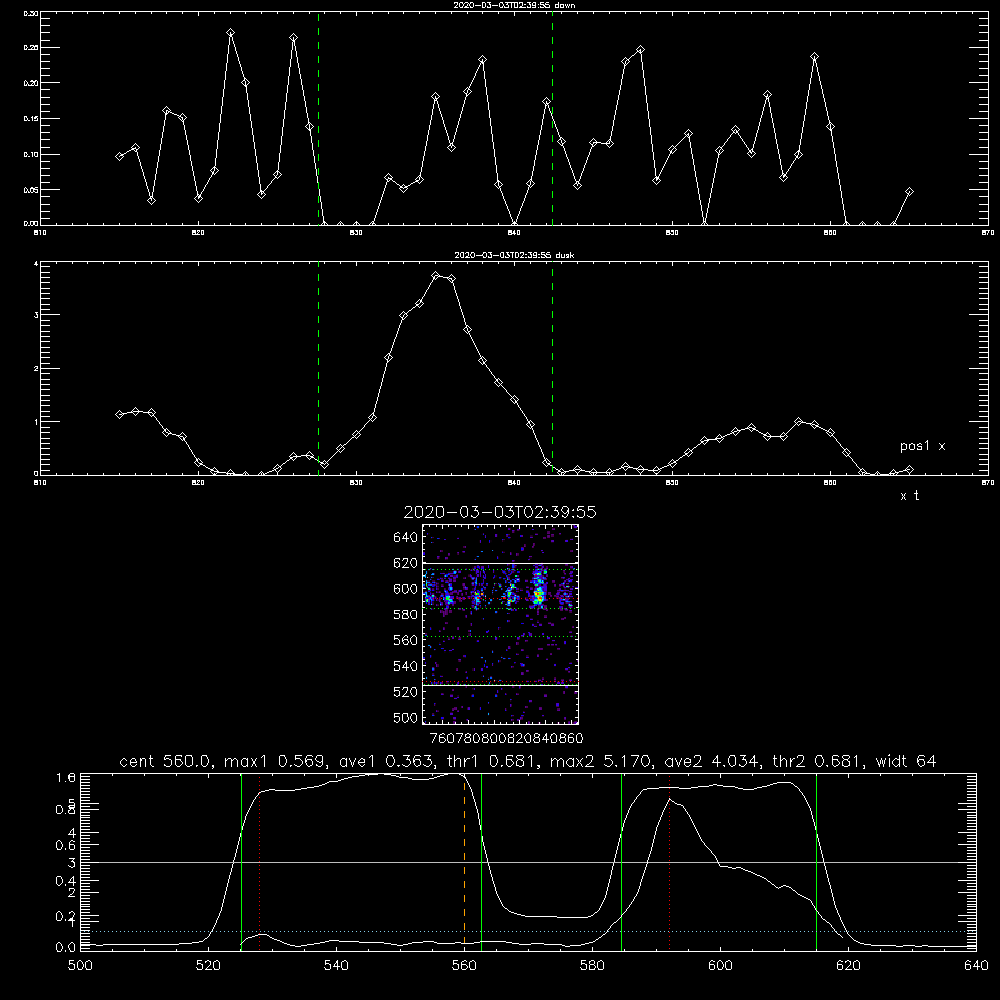Image resolution: width=1000 pixels, height=1000 pixels.
Task: Click the dusk plot title text
Action: coord(514,255)
